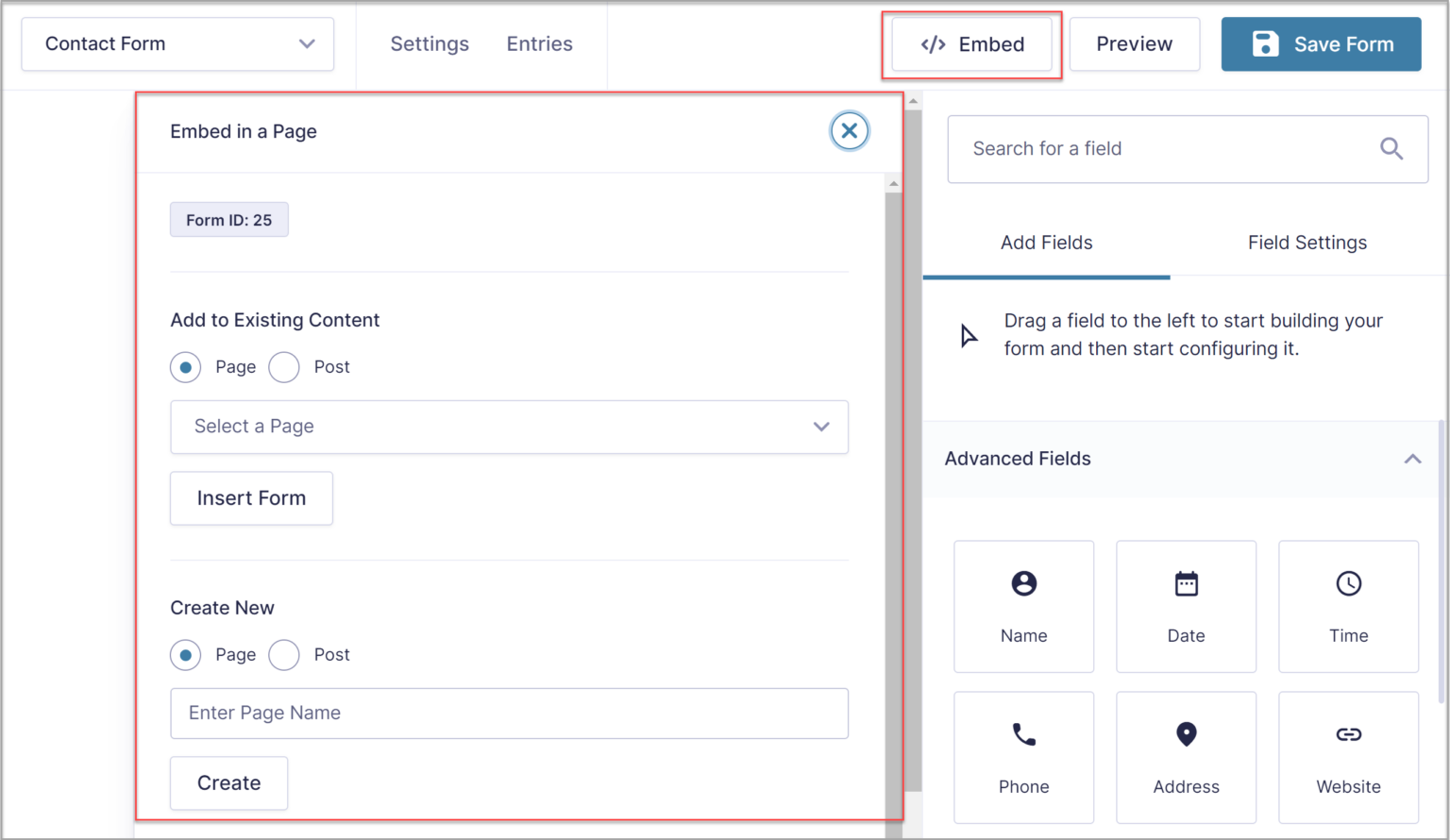Image resolution: width=1450 pixels, height=840 pixels.
Task: Add the Address pin field
Action: pos(1186,757)
